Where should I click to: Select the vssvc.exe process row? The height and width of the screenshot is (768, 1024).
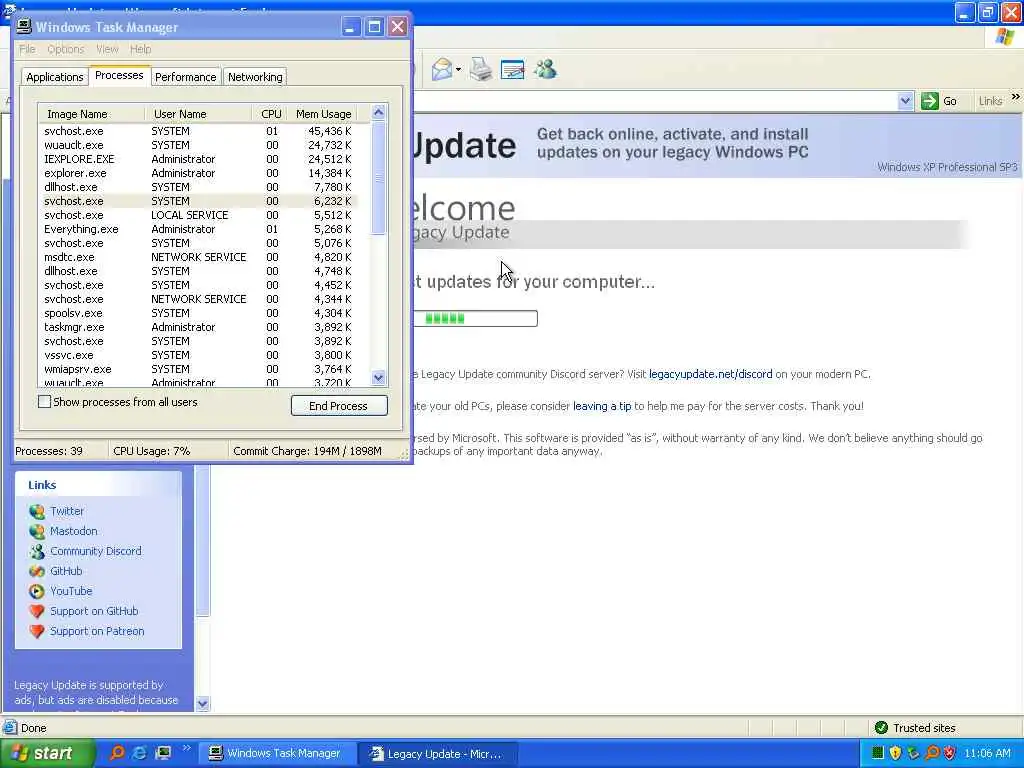198,355
